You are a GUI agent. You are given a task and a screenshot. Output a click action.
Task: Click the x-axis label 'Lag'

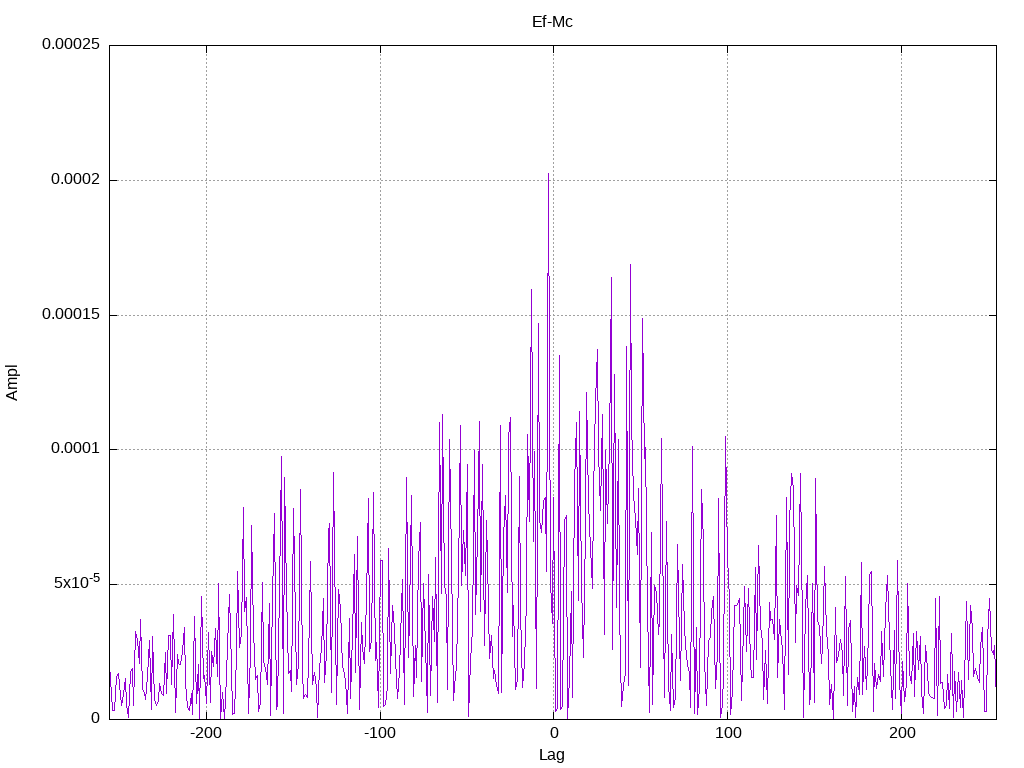click(x=552, y=755)
